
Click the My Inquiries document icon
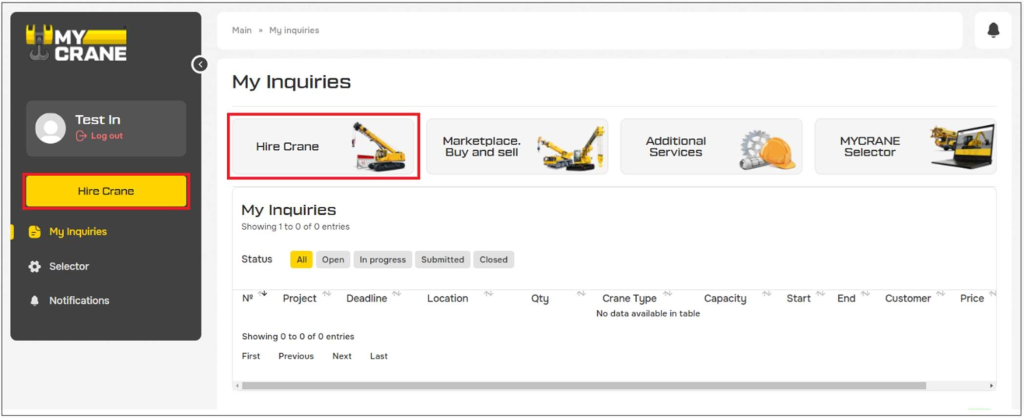(35, 232)
